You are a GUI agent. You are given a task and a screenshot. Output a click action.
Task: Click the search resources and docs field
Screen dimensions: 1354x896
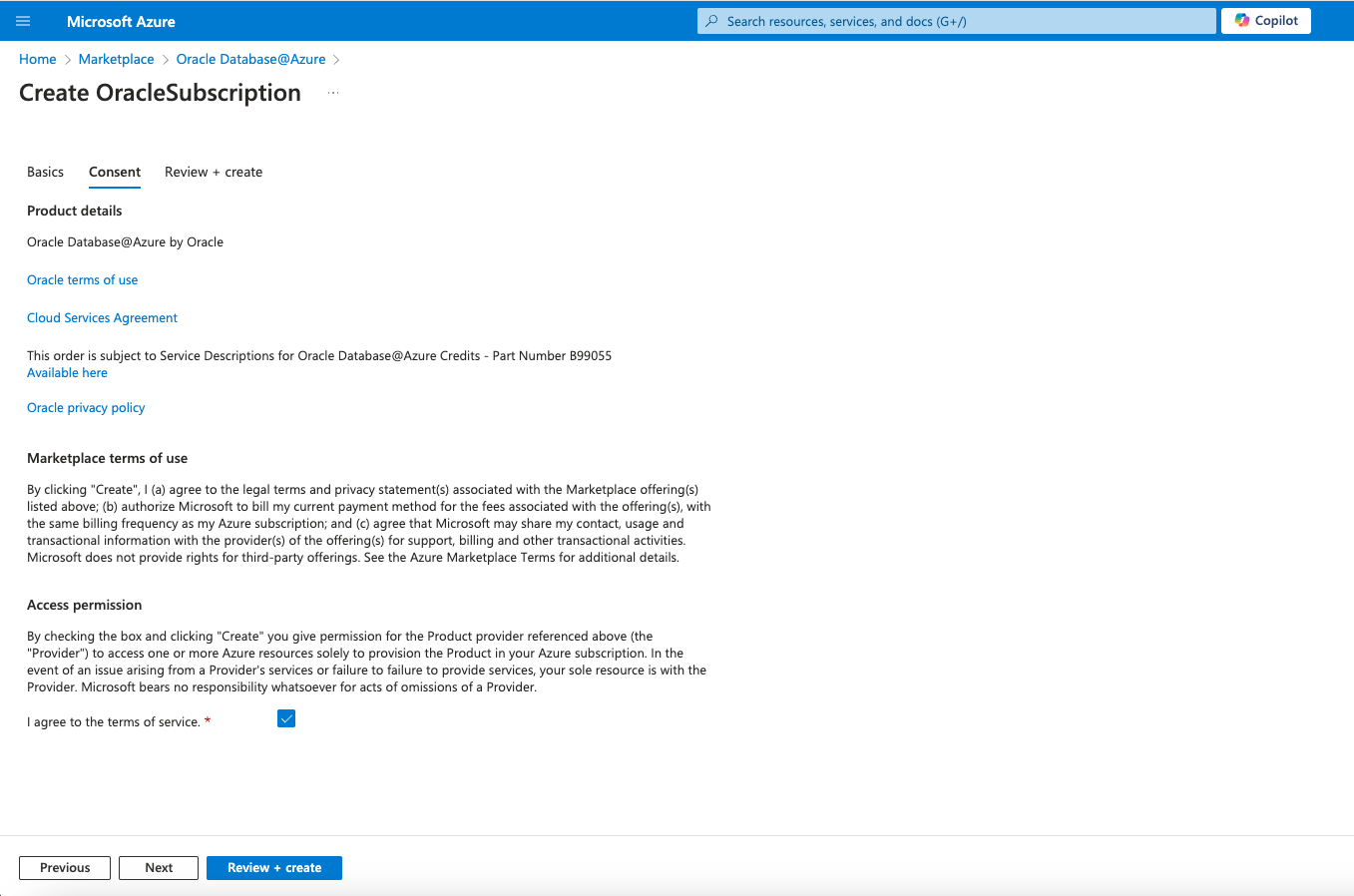pyautogui.click(x=955, y=21)
